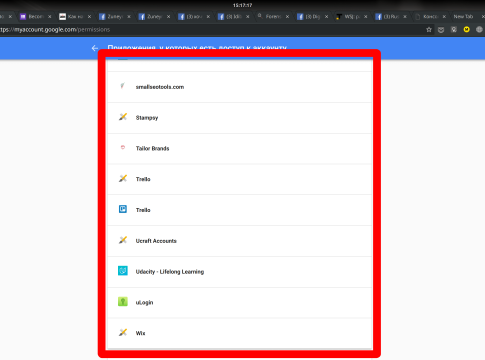Image resolution: width=485 pixels, height=360 pixels.
Task: Click the blue Trello logo icon
Action: tap(123, 209)
